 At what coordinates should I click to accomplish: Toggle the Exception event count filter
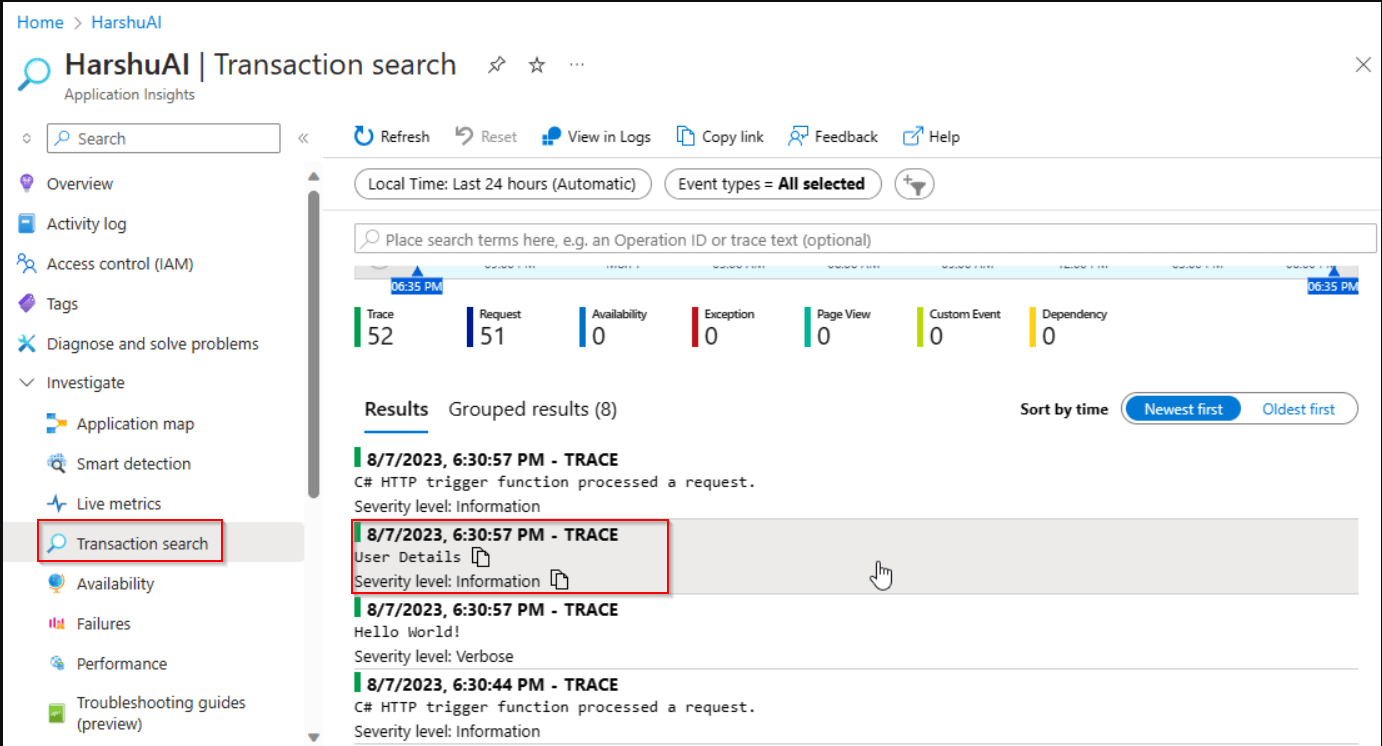point(724,327)
